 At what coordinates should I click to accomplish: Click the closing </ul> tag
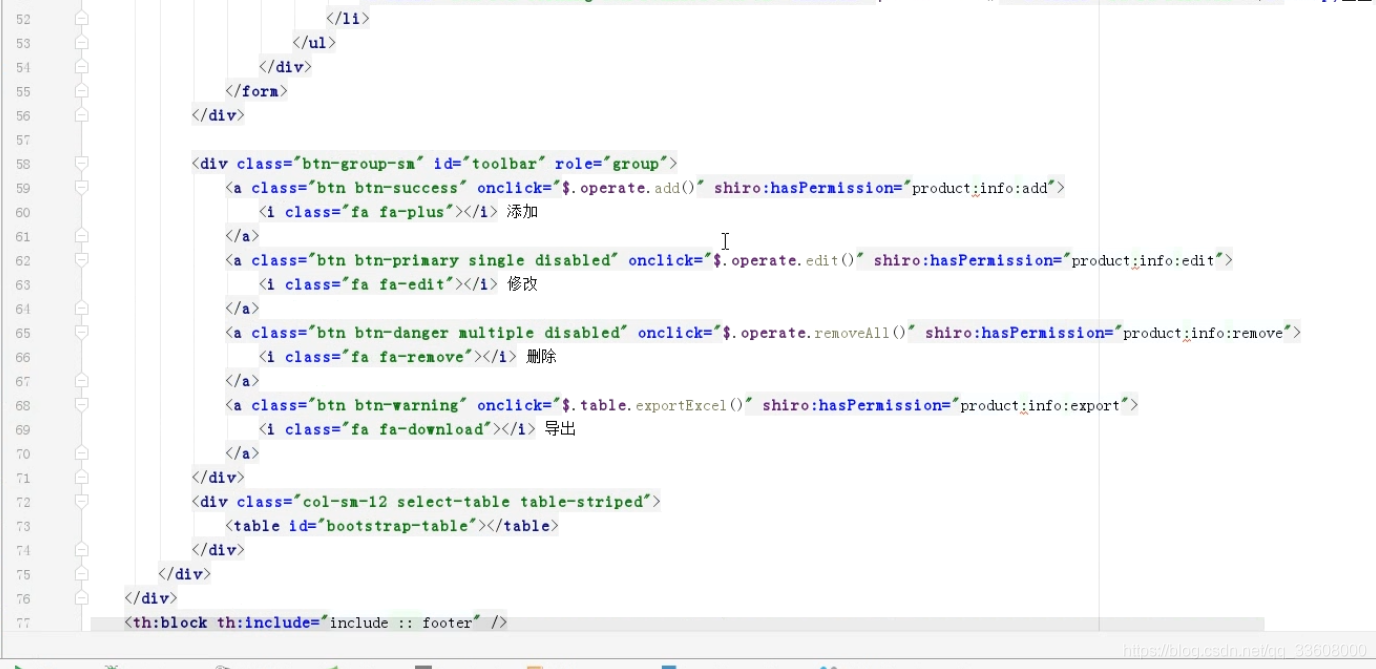coord(314,43)
